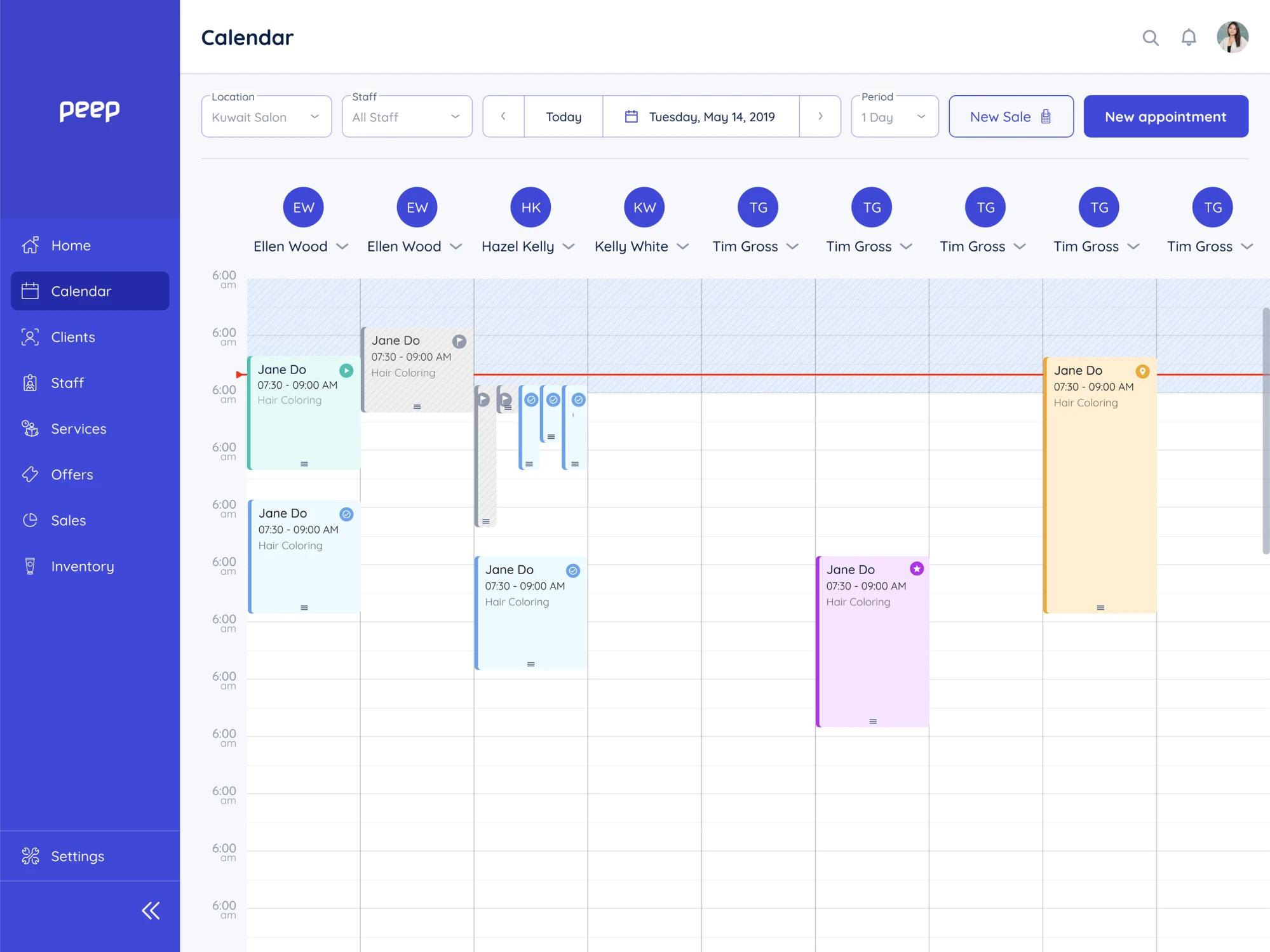Image resolution: width=1270 pixels, height=952 pixels.
Task: Click the Today button
Action: point(563,116)
